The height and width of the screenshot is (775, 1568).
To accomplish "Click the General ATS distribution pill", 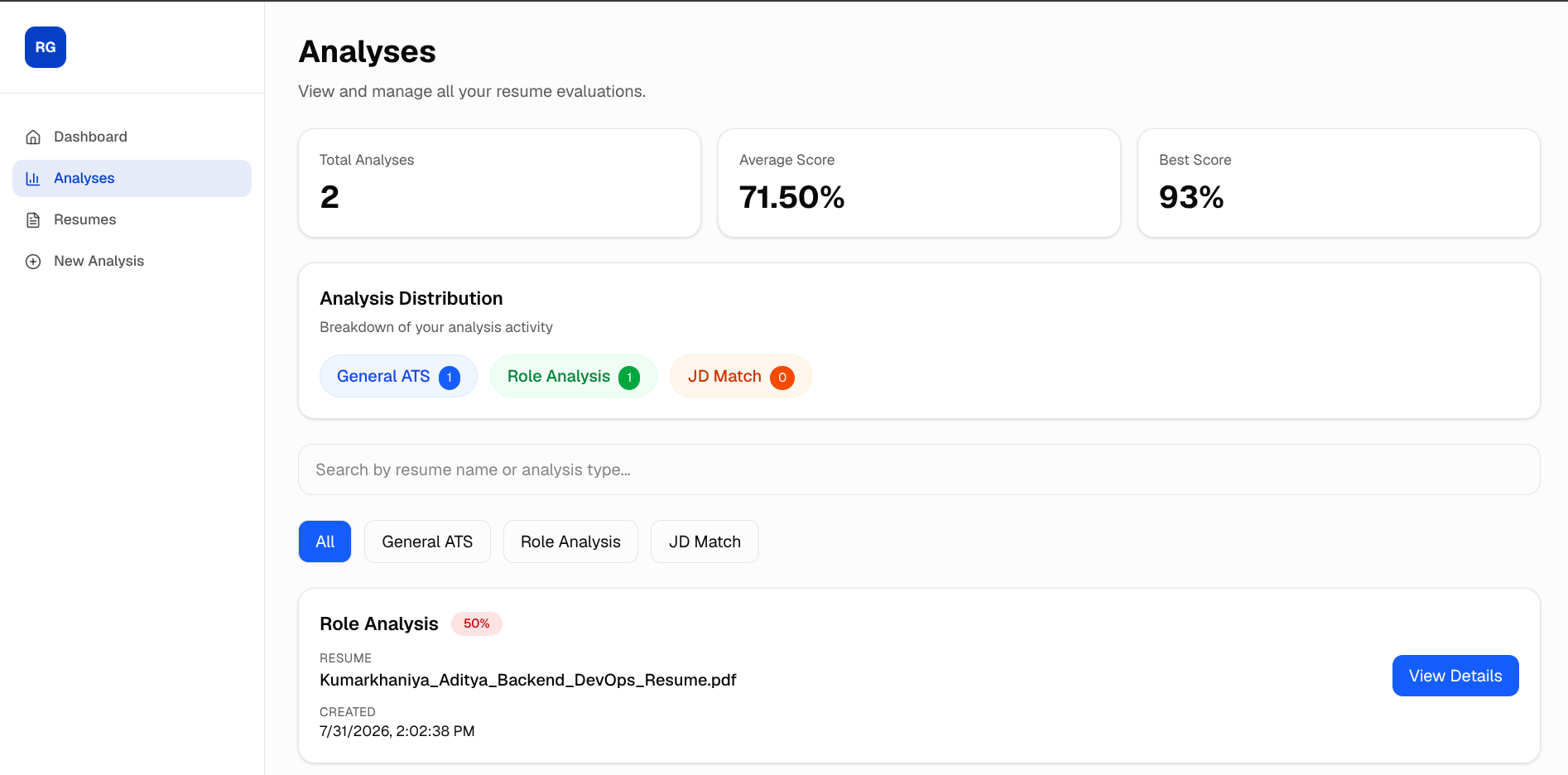I will (x=398, y=376).
